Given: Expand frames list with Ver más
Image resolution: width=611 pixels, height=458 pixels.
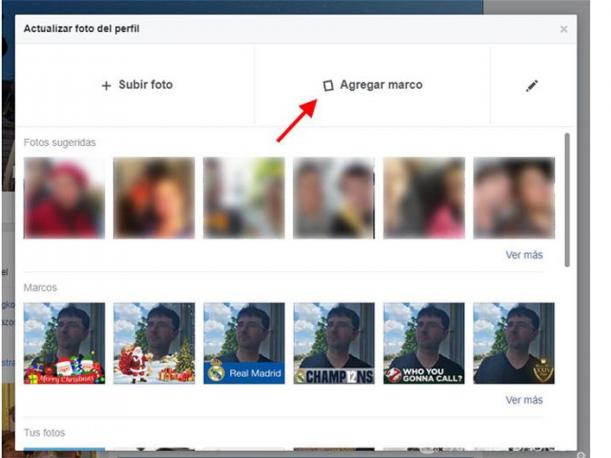Looking at the screenshot, I should [524, 400].
